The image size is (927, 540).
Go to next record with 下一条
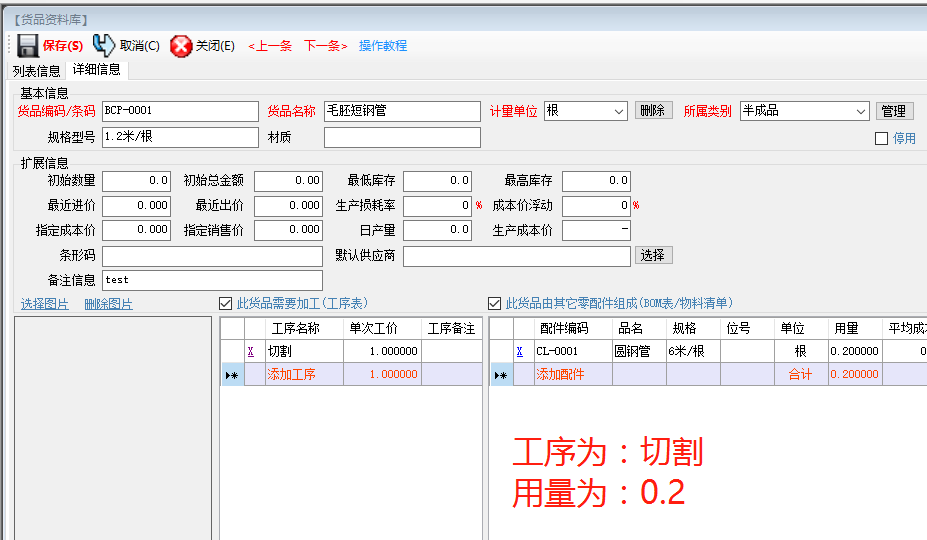click(x=325, y=46)
